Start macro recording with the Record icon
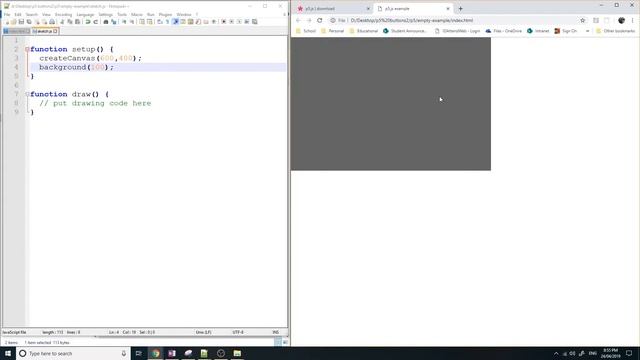The width and height of the screenshot is (640, 360). click(224, 22)
